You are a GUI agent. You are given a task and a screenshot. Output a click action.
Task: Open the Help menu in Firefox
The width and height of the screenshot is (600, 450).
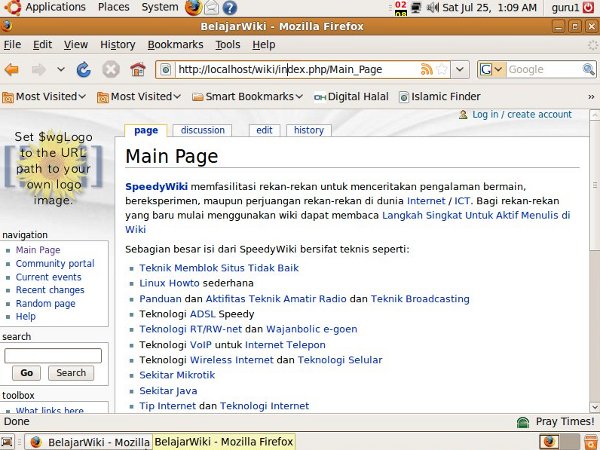[264, 45]
